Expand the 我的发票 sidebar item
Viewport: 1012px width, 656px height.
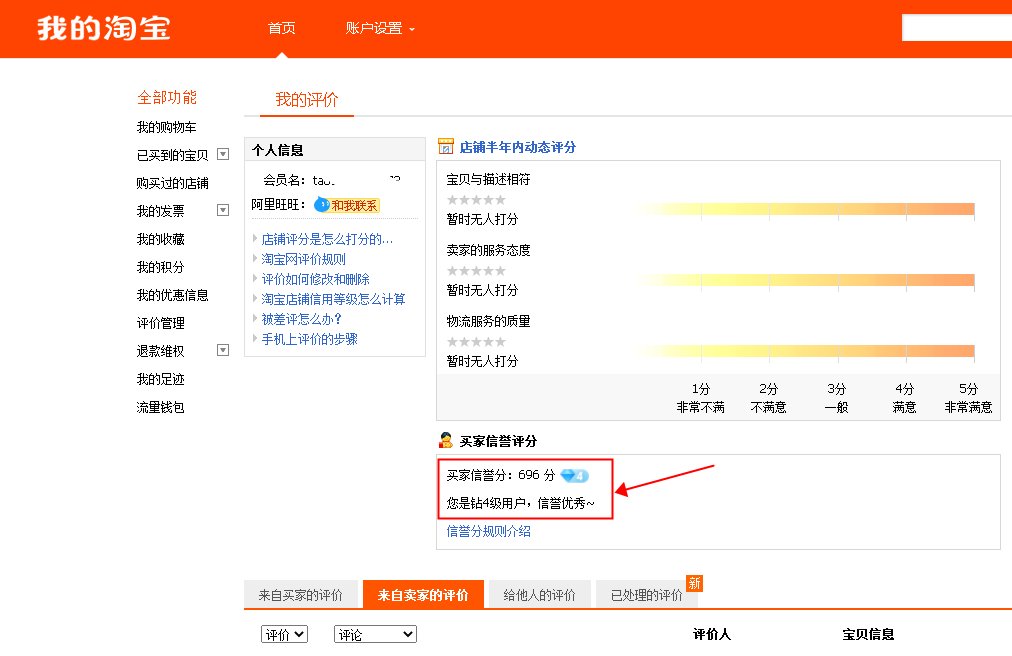coord(223,211)
